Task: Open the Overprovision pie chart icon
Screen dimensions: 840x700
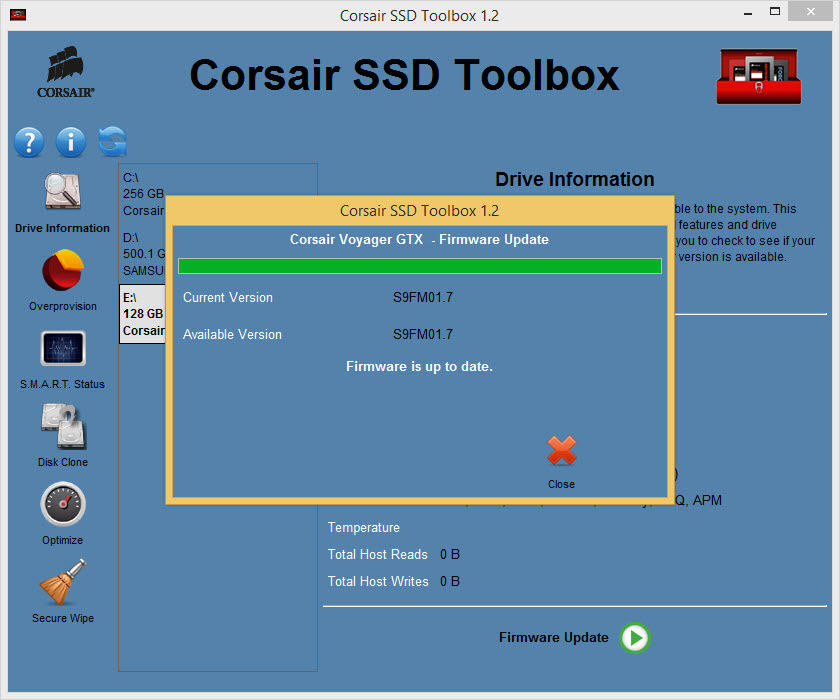Action: pyautogui.click(x=63, y=269)
